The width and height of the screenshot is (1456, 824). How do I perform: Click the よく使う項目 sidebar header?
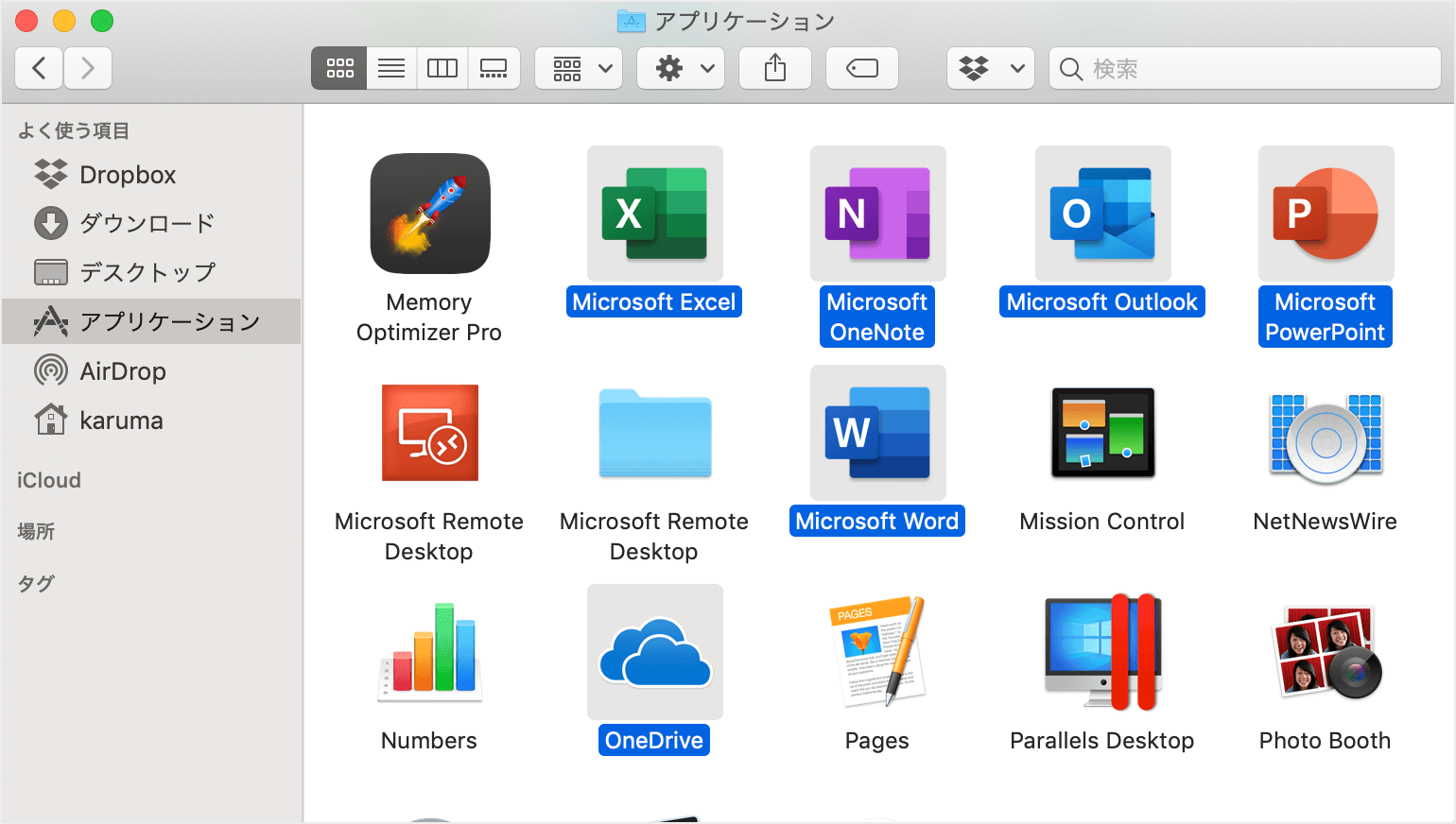(x=74, y=130)
